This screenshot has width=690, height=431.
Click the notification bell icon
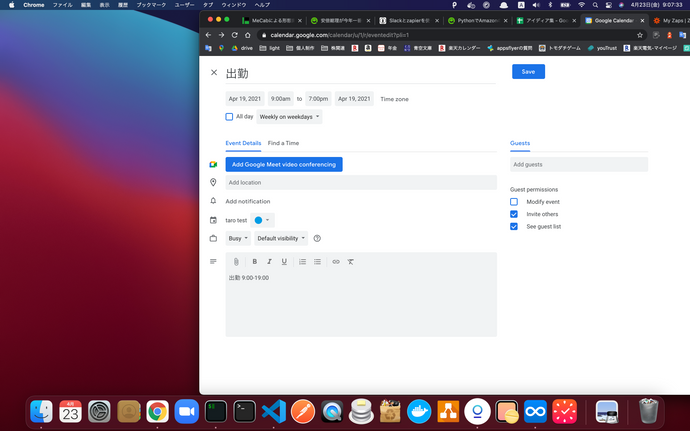213,201
